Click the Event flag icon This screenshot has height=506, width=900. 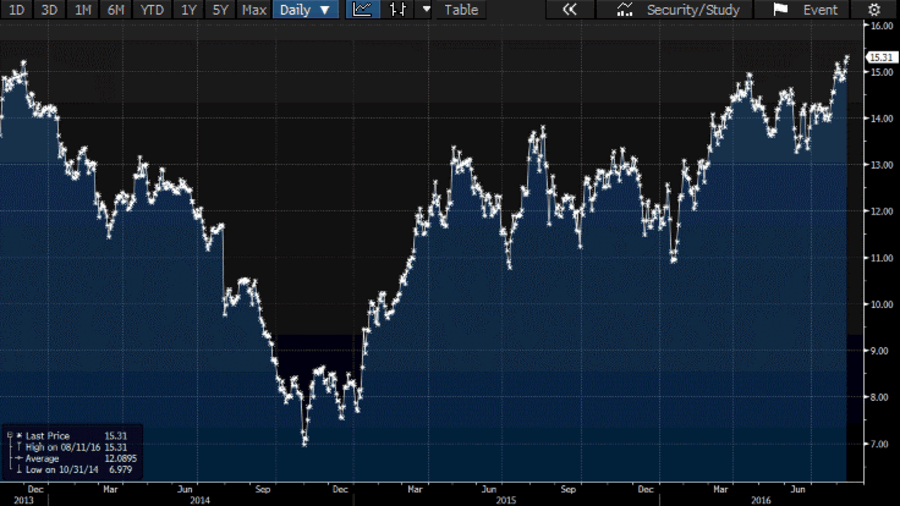click(x=780, y=10)
